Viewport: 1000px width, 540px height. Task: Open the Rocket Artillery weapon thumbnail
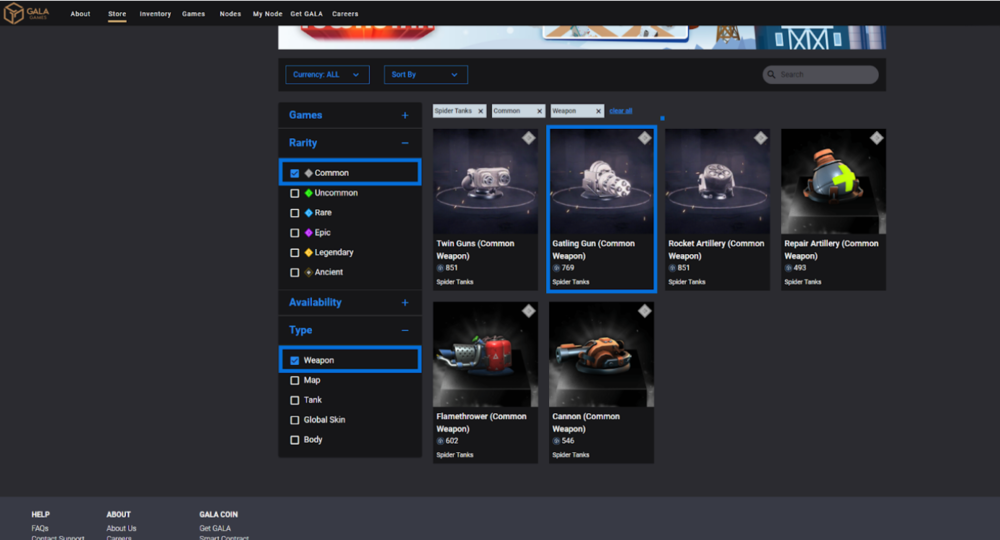pyautogui.click(x=717, y=181)
